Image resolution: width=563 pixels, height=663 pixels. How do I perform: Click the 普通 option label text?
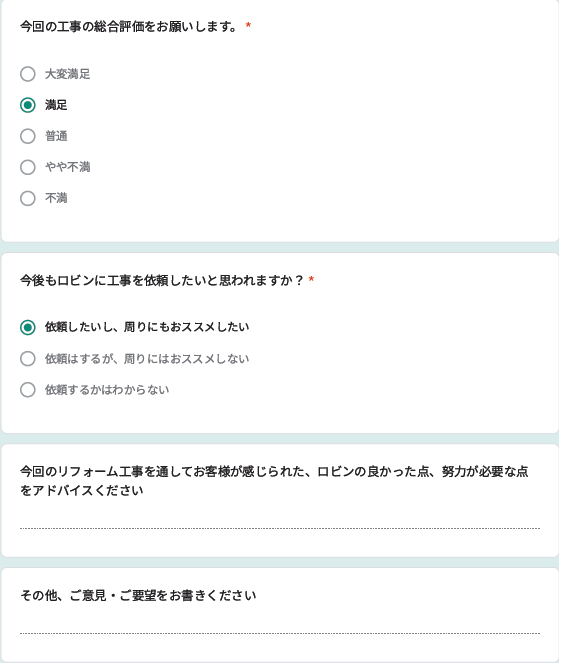[56, 136]
